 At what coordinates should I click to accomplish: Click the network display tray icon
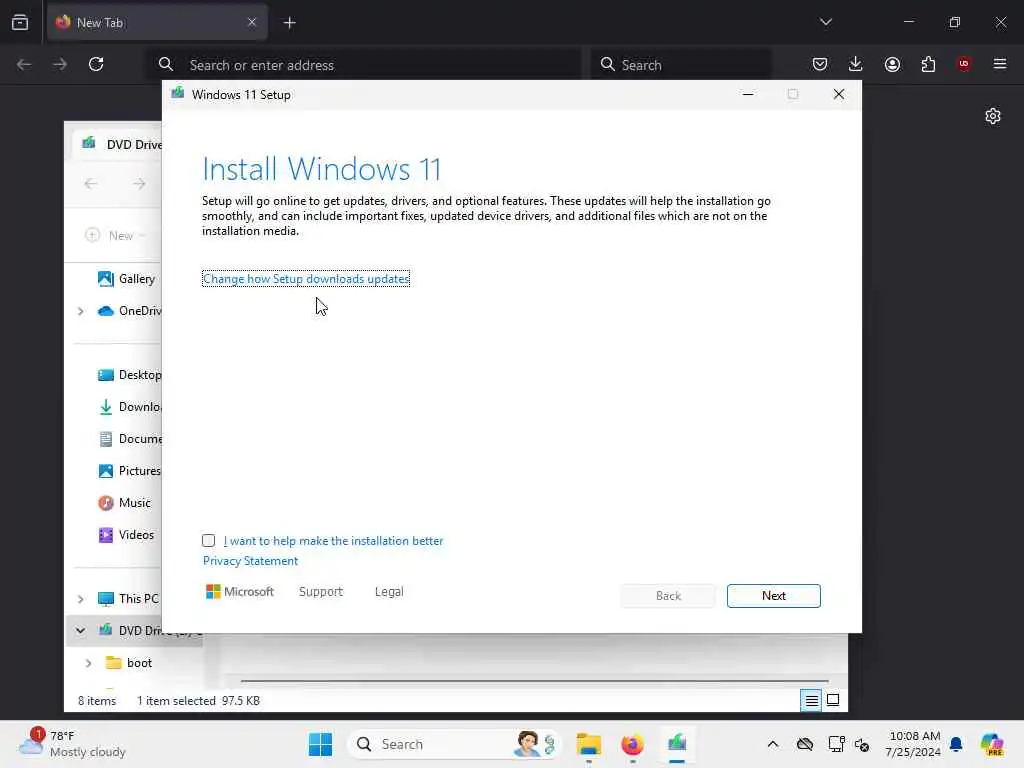[x=836, y=744]
